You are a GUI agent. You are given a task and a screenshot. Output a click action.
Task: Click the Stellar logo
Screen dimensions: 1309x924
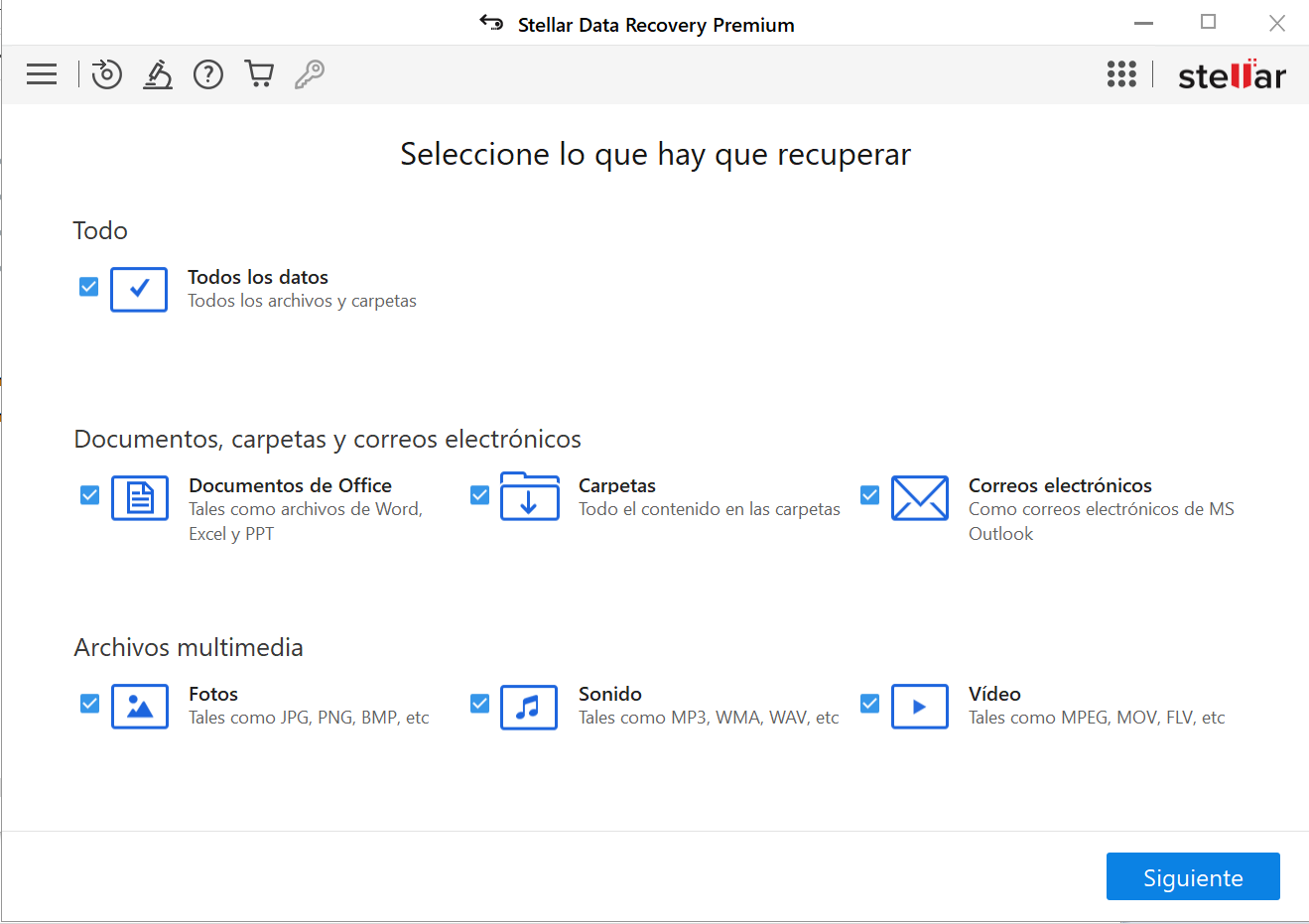1232,73
